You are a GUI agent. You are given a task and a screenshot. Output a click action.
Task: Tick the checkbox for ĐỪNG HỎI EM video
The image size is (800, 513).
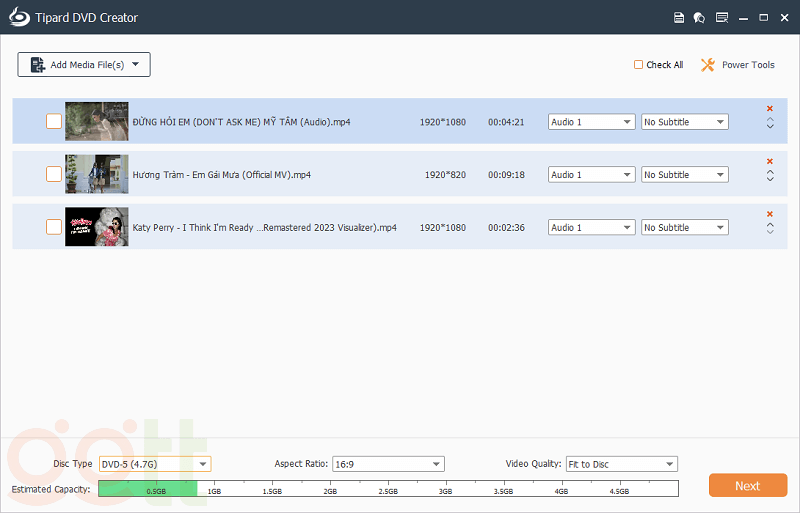click(53, 121)
